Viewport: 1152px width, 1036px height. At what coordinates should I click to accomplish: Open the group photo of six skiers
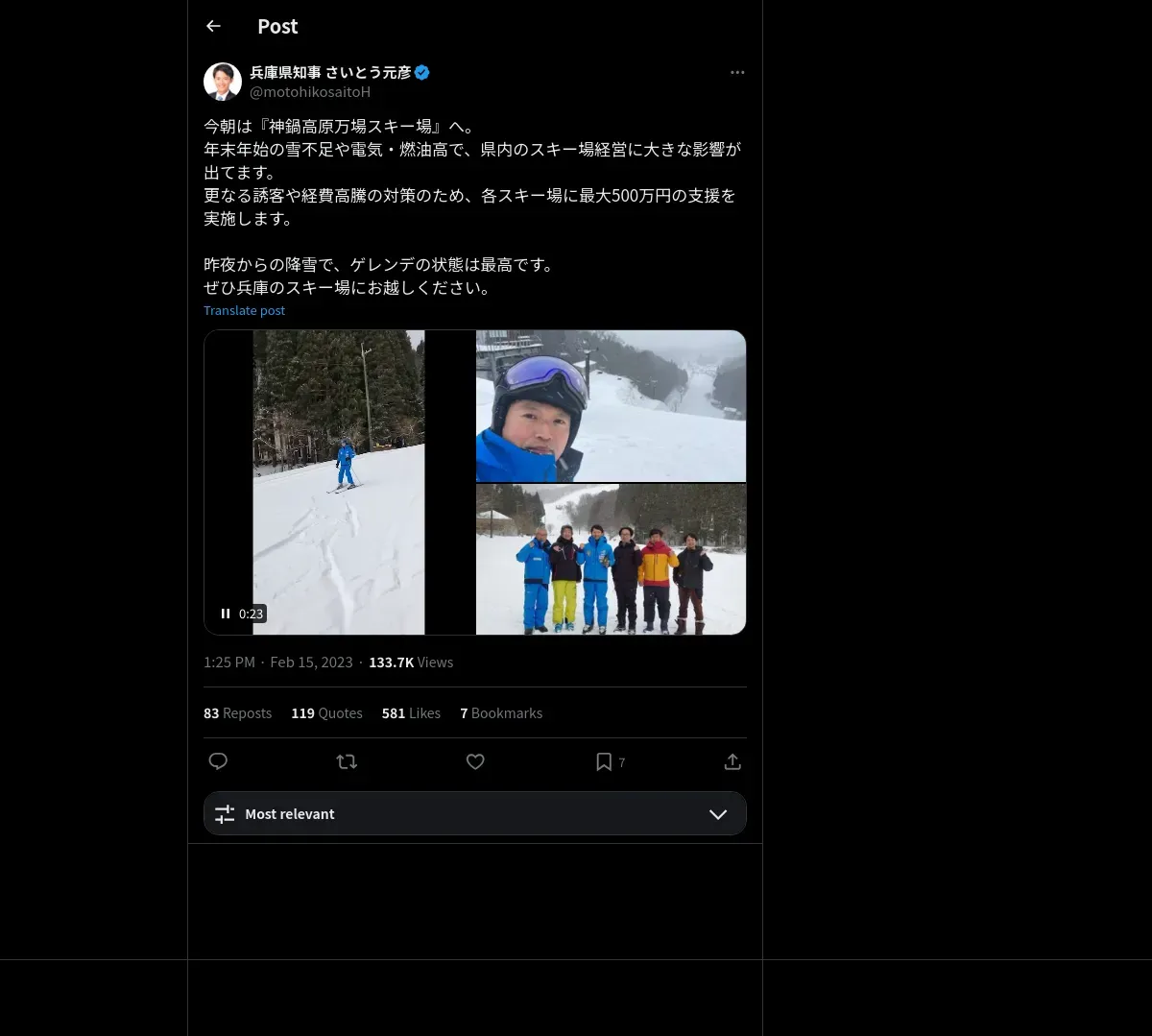point(612,559)
